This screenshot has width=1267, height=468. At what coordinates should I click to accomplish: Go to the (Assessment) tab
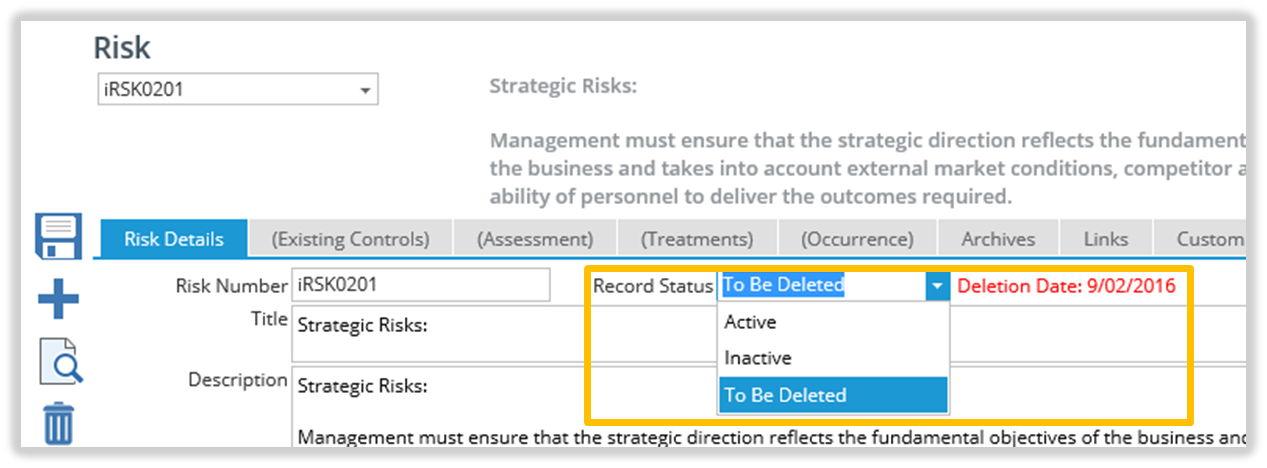(x=535, y=240)
